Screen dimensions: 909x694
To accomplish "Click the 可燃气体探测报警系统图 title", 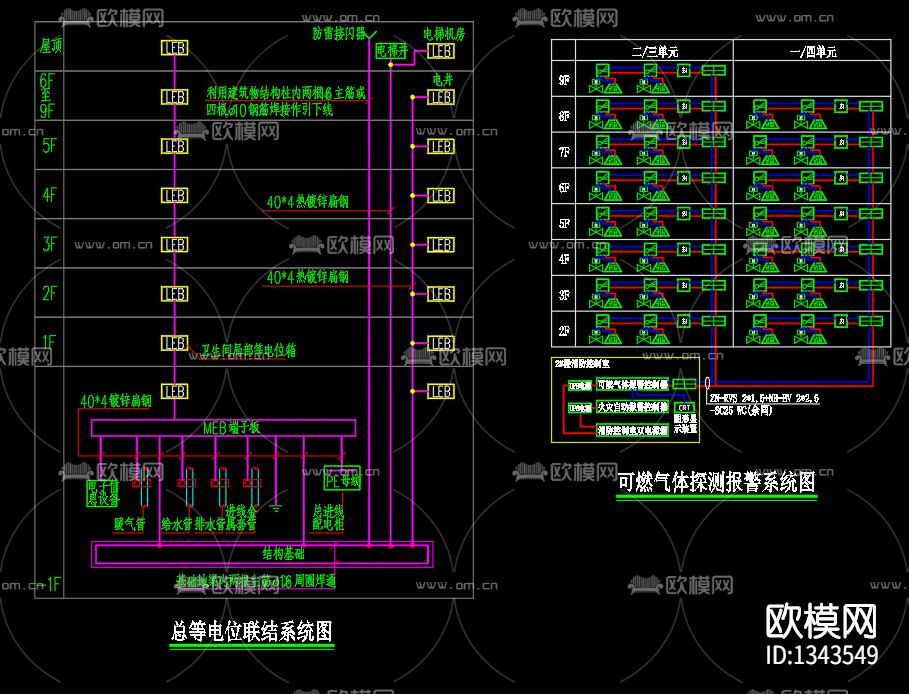I will tap(716, 483).
